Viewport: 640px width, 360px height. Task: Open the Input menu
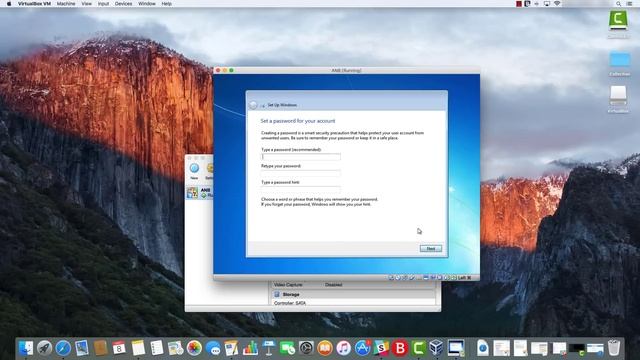pyautogui.click(x=103, y=4)
